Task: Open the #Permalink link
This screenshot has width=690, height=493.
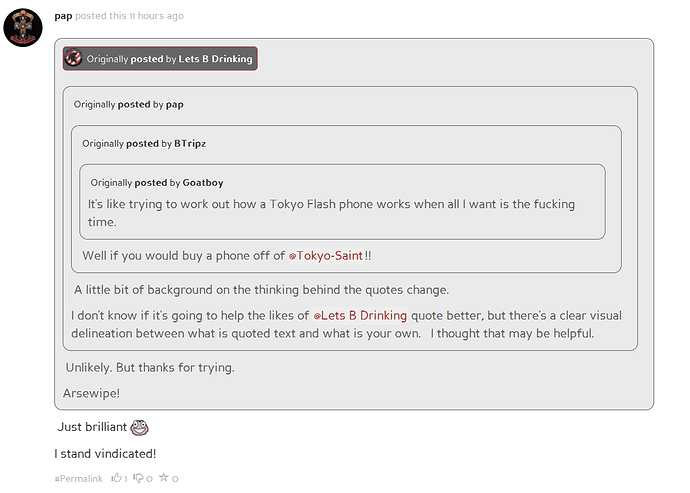Action: (79, 479)
